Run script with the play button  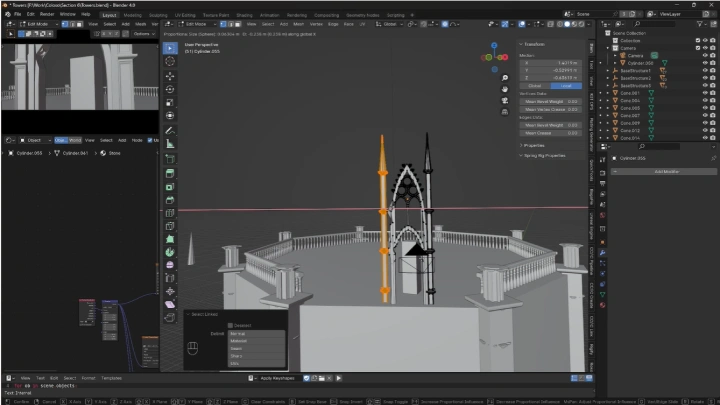pyautogui.click(x=339, y=378)
